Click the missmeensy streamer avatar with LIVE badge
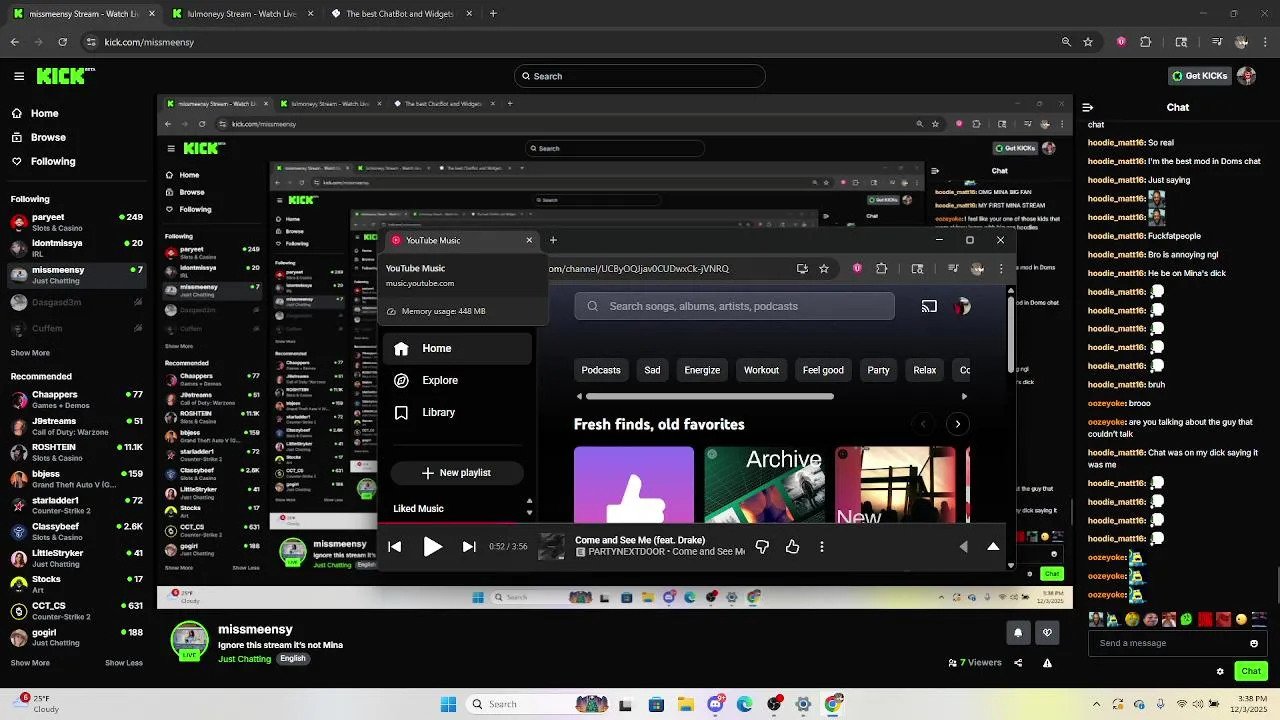The height and width of the screenshot is (720, 1280). pos(190,641)
